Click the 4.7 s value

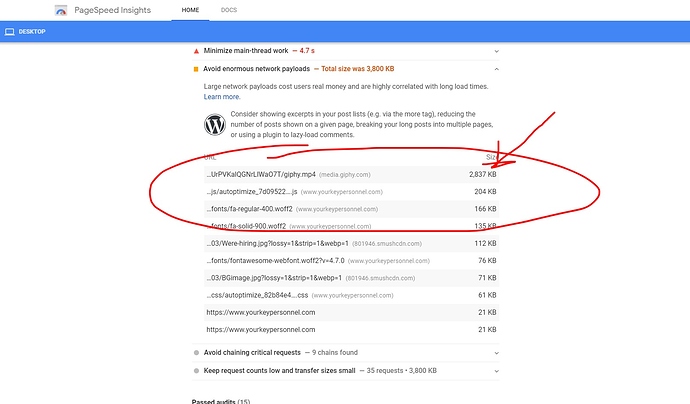[x=307, y=51]
